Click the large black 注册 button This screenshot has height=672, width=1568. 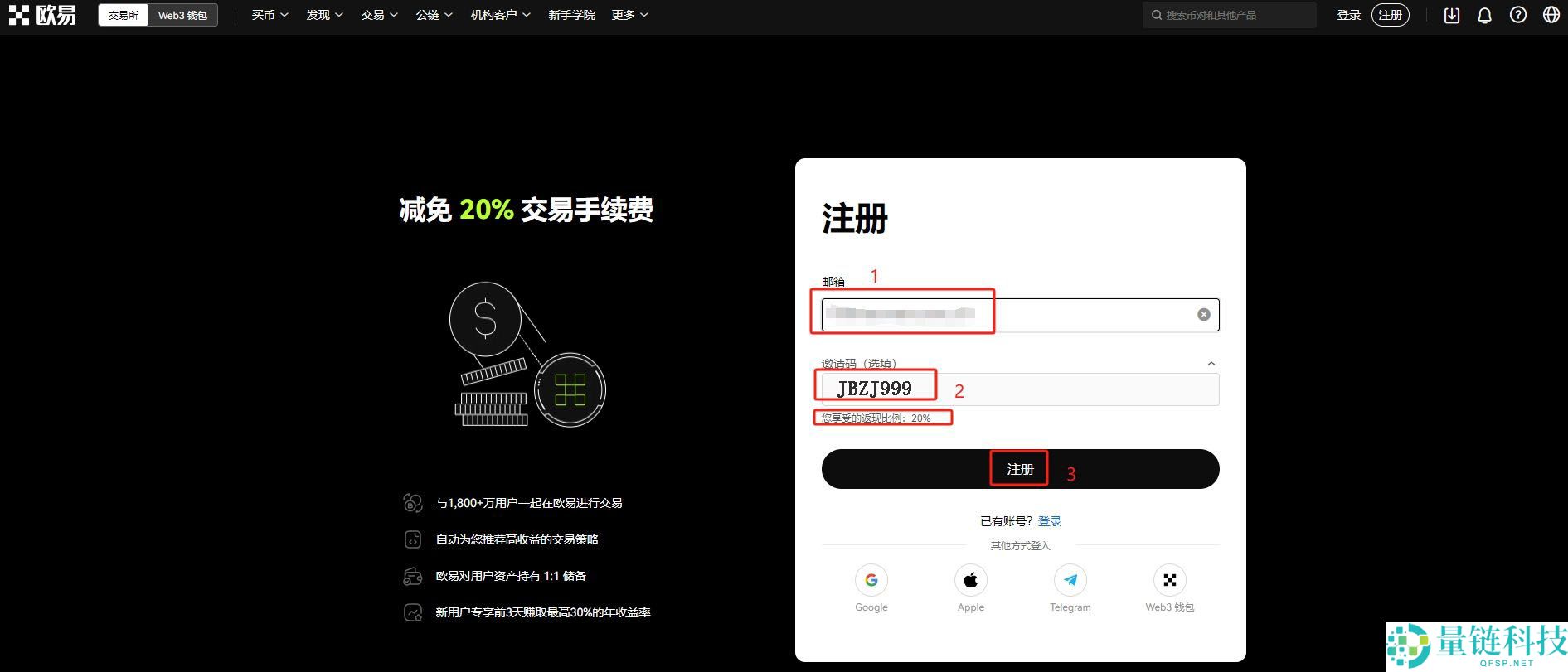pyautogui.click(x=1021, y=469)
